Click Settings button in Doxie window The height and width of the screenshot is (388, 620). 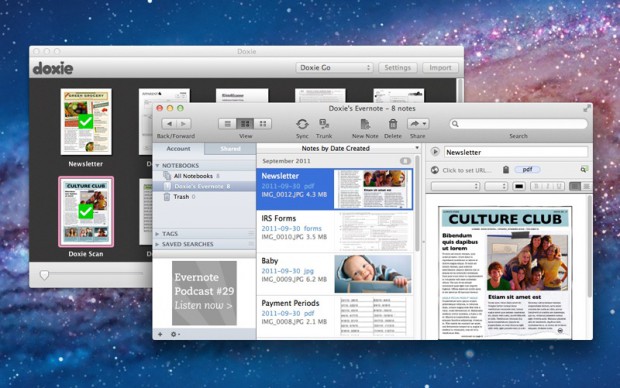click(397, 68)
